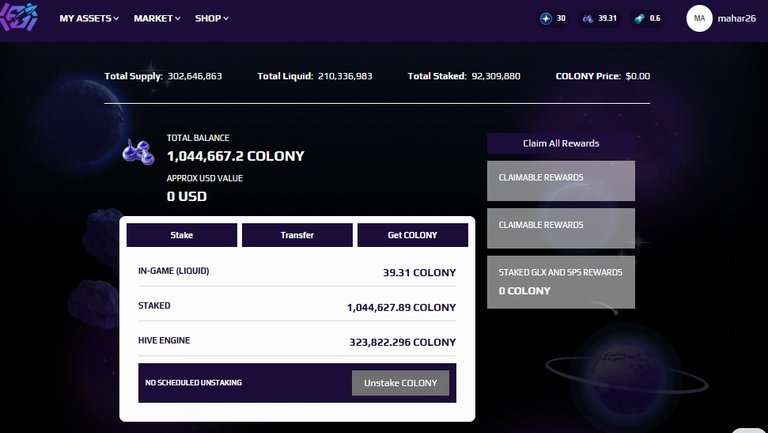This screenshot has width=768, height=433.
Task: Click the Hive Engine balance row
Action: coord(297,341)
